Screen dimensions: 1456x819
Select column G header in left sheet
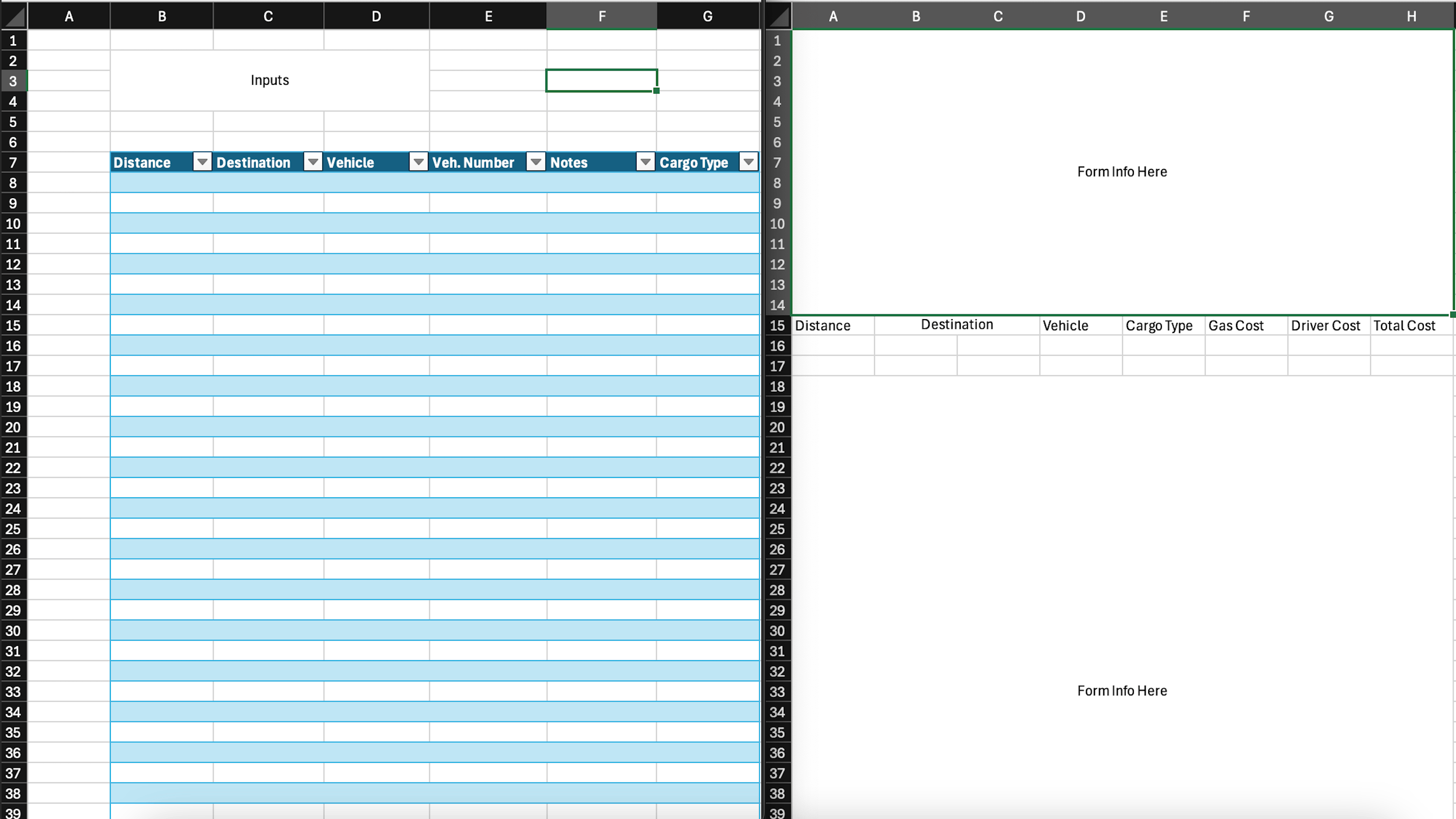(x=708, y=16)
